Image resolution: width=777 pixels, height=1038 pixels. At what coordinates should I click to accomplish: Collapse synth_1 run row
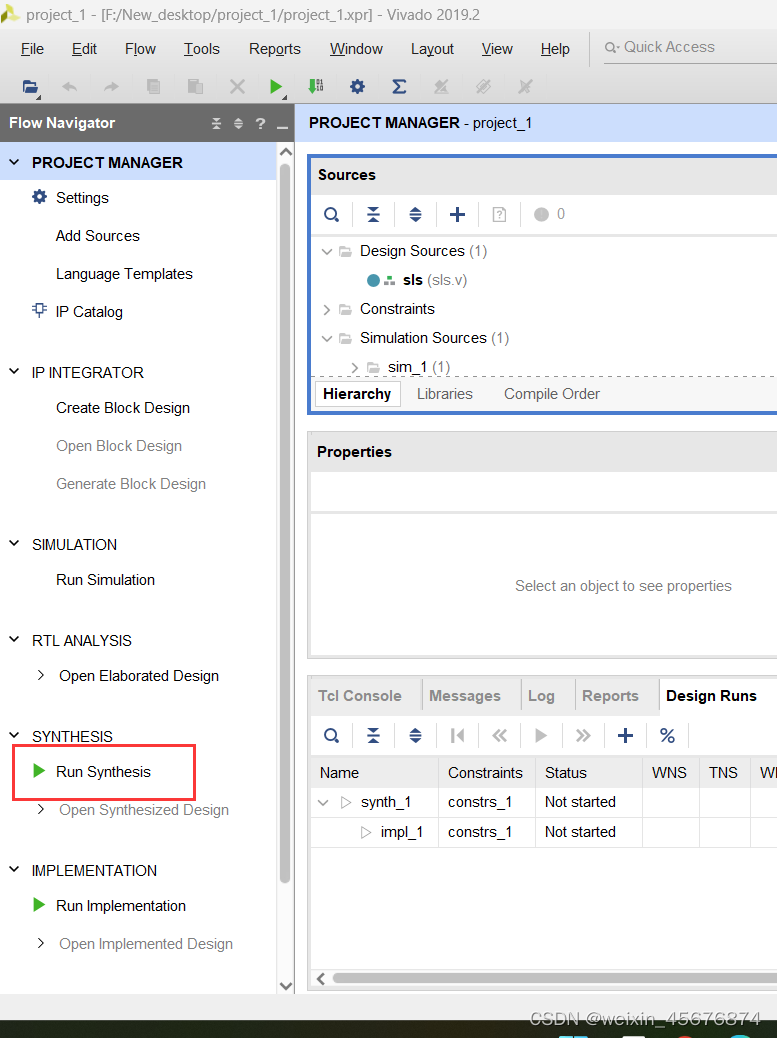(323, 802)
